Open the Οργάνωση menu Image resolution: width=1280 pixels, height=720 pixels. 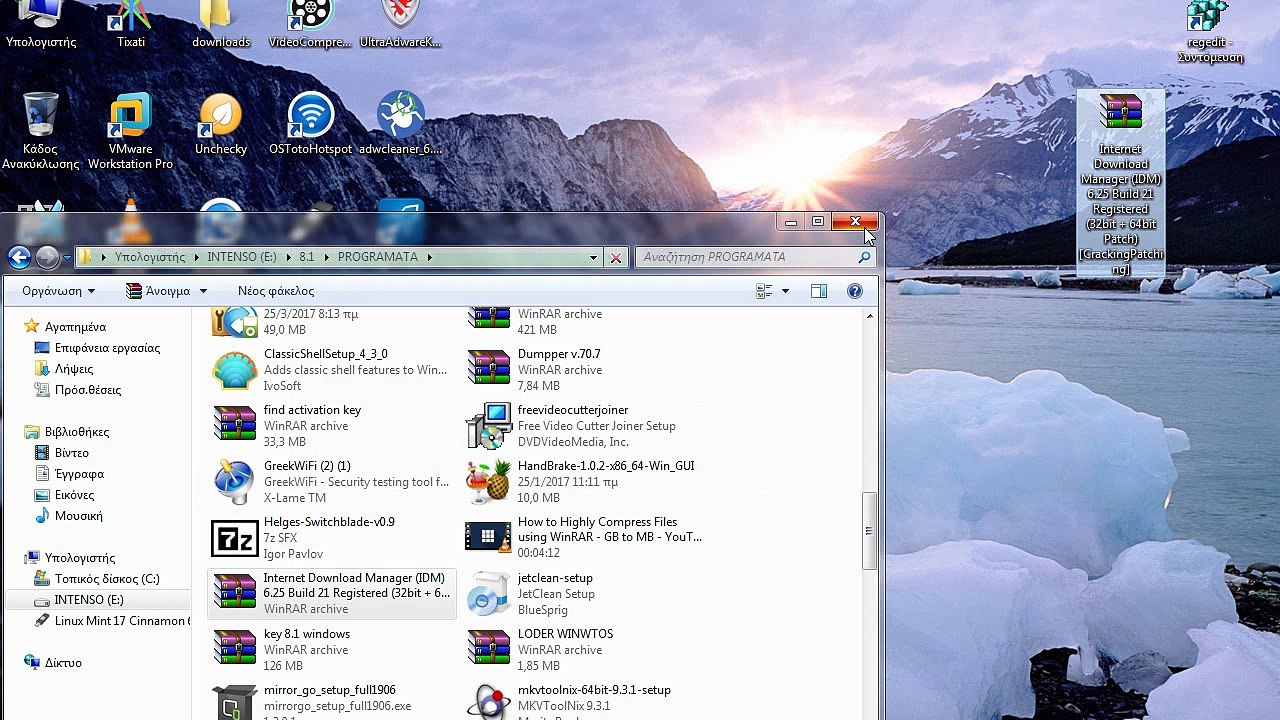tap(58, 291)
